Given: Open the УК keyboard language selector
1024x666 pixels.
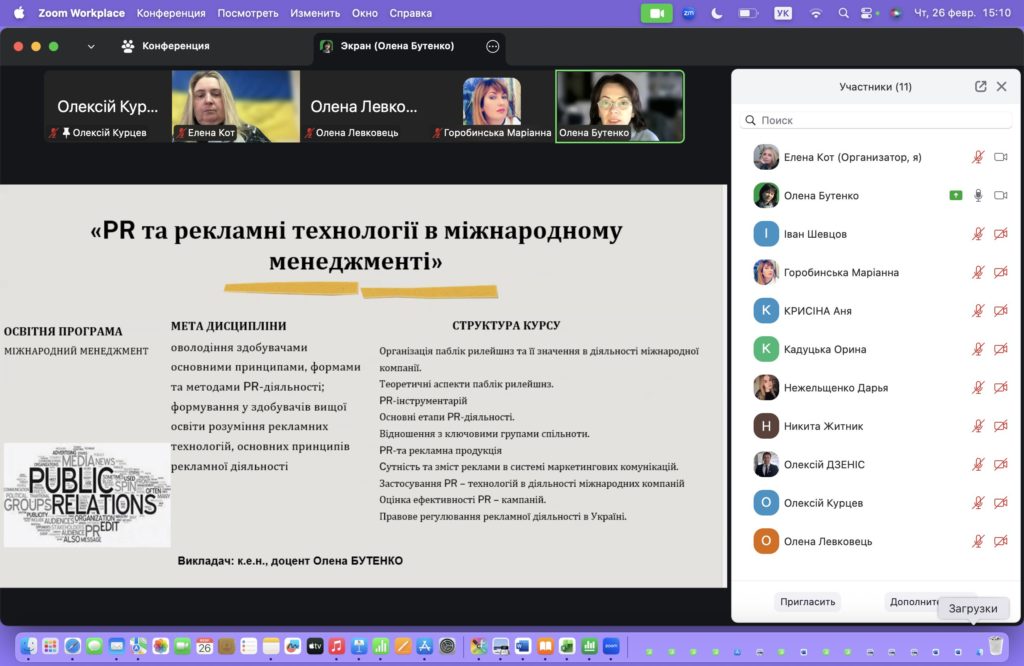Looking at the screenshot, I should pos(784,13).
